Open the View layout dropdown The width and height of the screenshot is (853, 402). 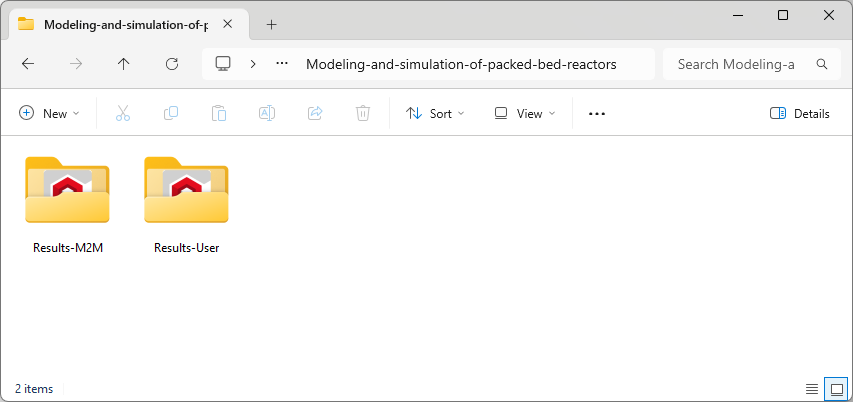pyautogui.click(x=520, y=114)
